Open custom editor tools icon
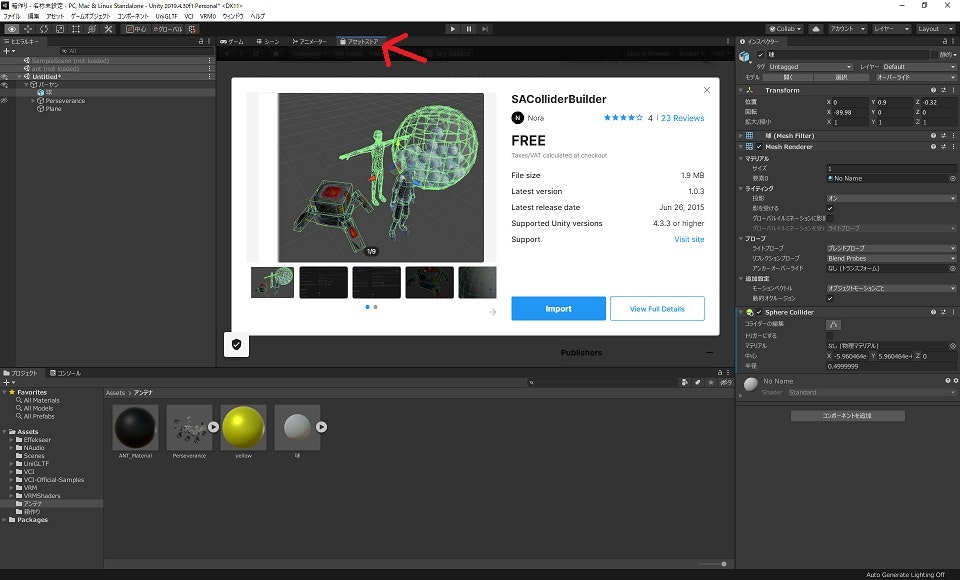 pyautogui.click(x=108, y=29)
